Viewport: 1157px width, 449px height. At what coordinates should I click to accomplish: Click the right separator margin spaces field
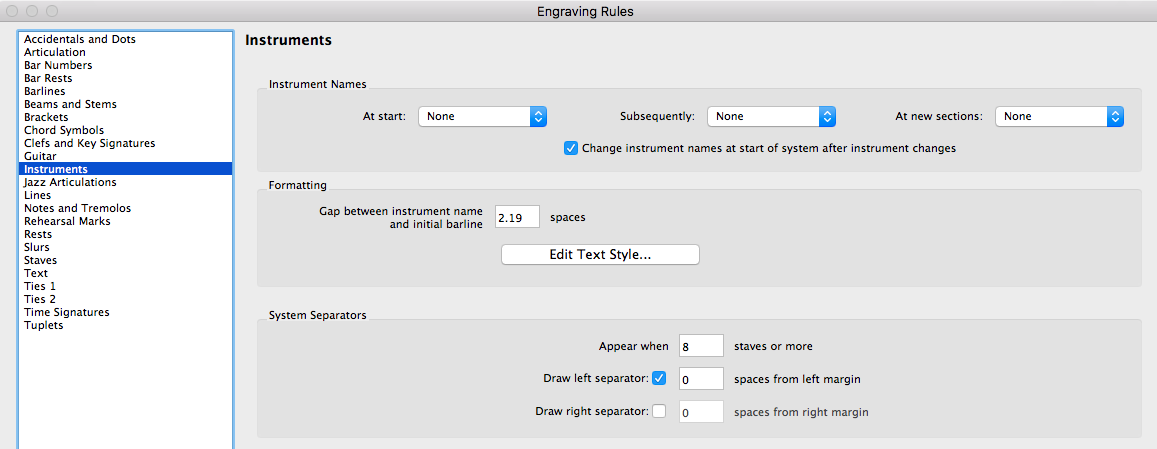[700, 412]
